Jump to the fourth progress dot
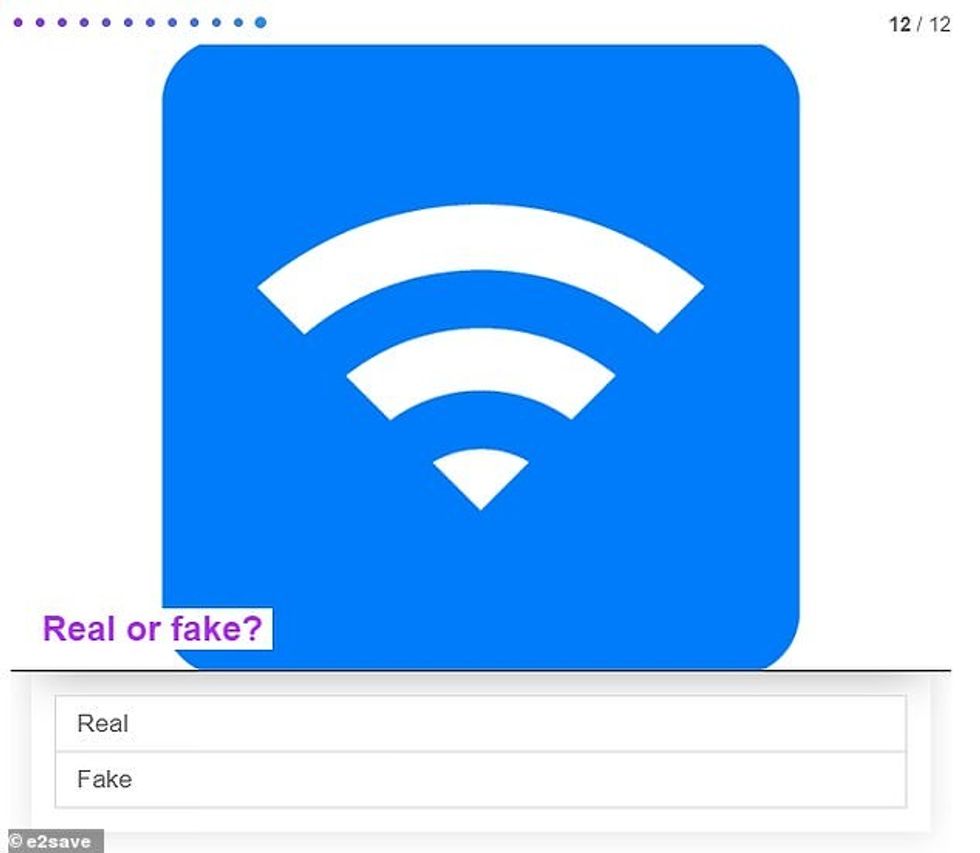This screenshot has width=980, height=853. point(84,22)
